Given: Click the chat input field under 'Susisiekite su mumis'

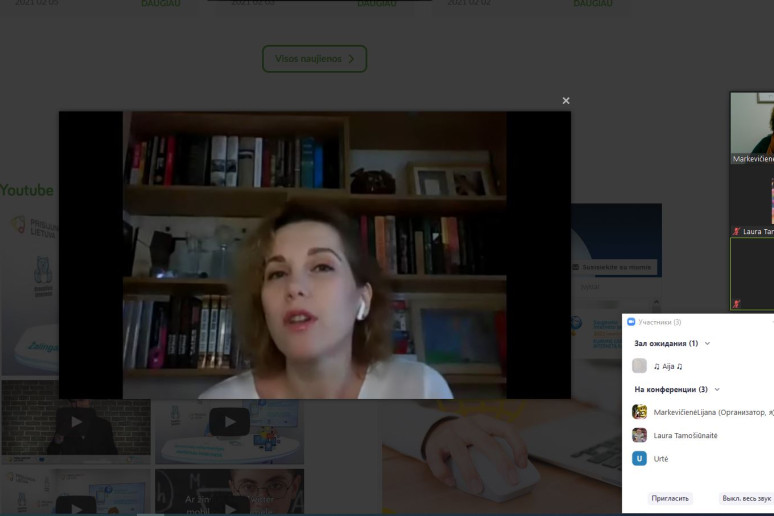Looking at the screenshot, I should 615,287.
